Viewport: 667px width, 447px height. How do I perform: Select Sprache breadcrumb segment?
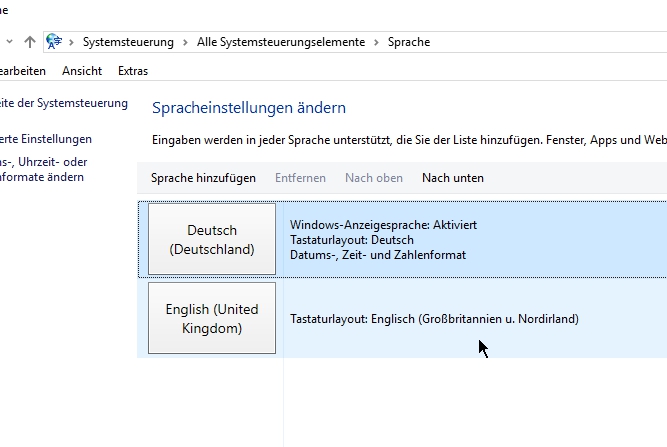coord(409,42)
